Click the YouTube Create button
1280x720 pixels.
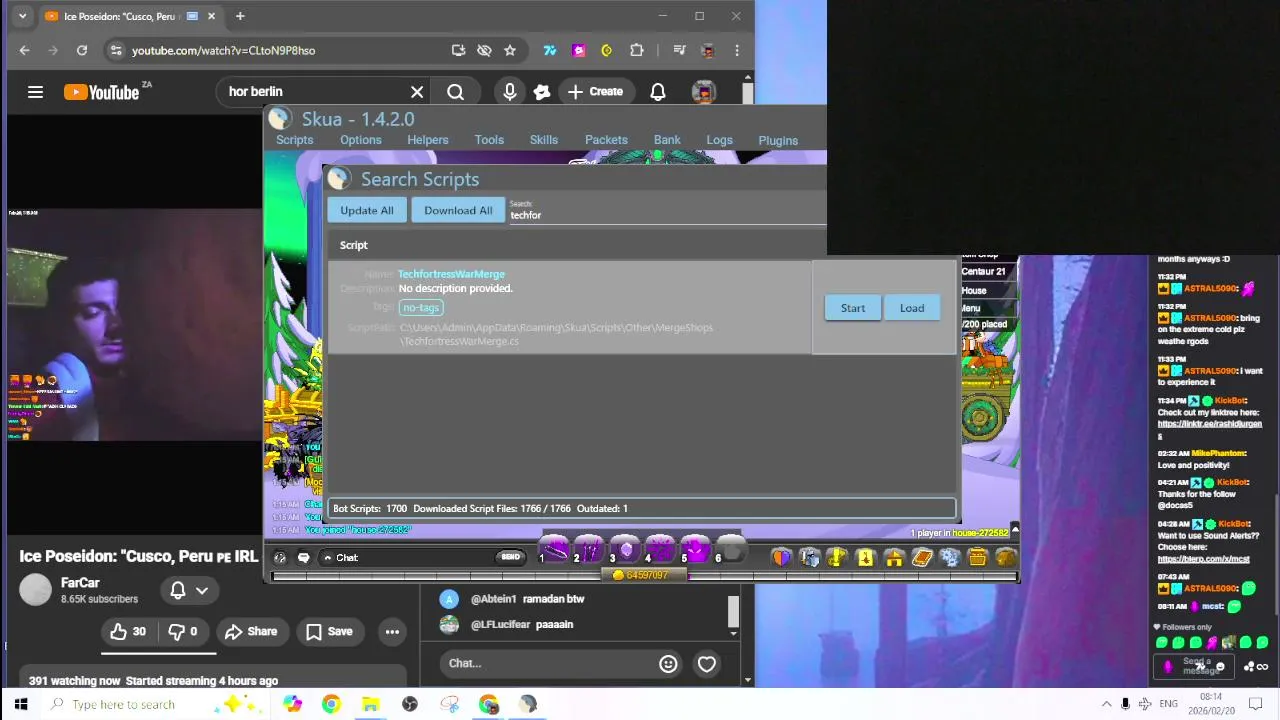(x=595, y=92)
